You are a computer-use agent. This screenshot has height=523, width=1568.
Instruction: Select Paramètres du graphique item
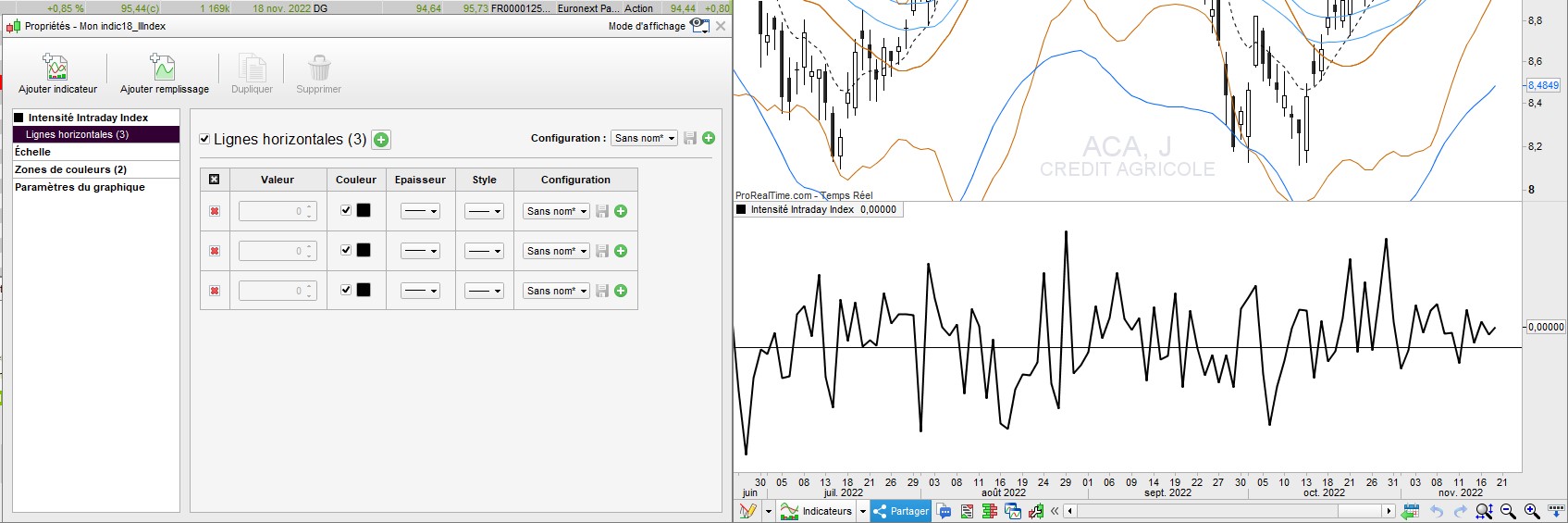(96, 187)
